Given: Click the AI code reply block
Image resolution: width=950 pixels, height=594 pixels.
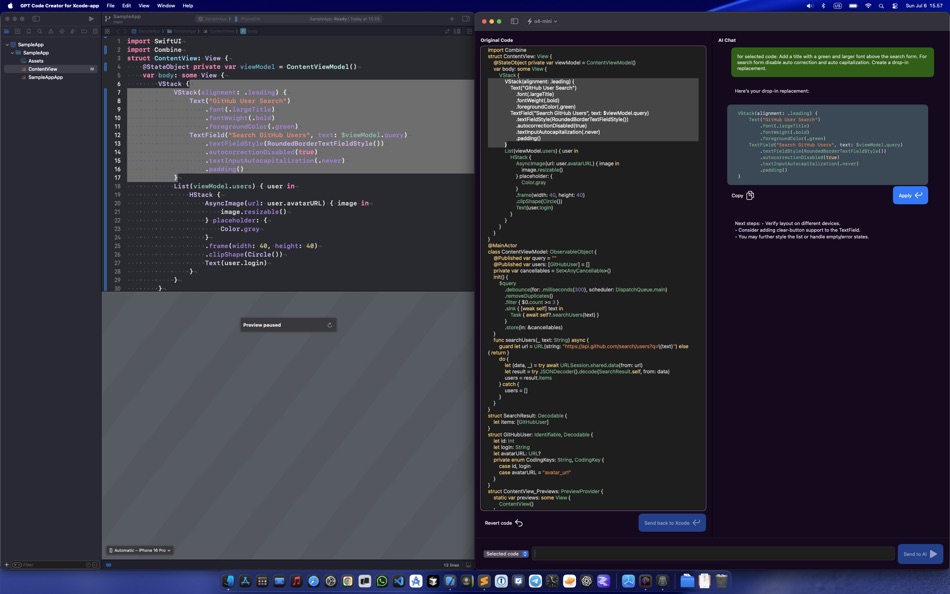Looking at the screenshot, I should click(828, 145).
